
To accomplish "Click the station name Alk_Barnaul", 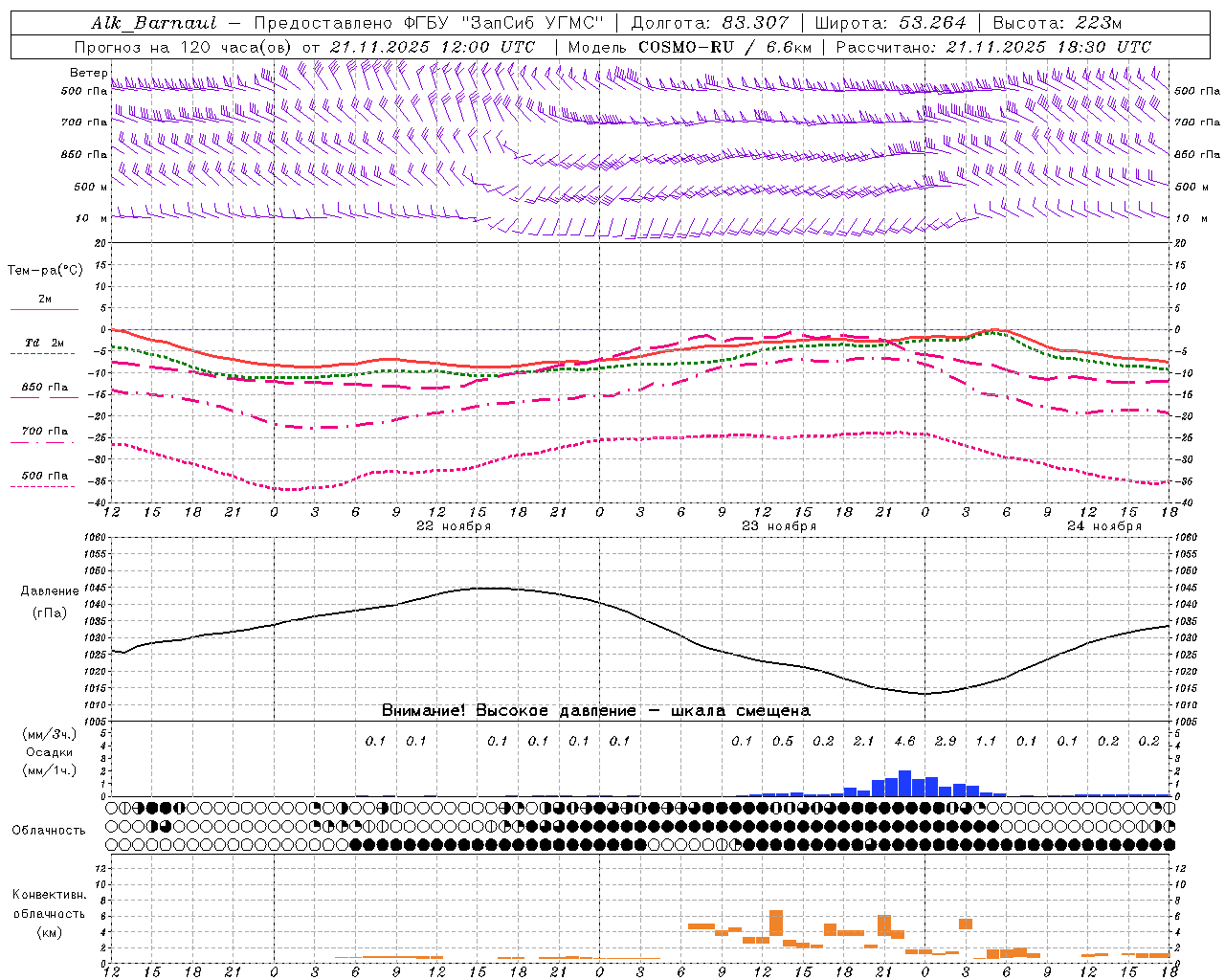I will click(x=155, y=23).
